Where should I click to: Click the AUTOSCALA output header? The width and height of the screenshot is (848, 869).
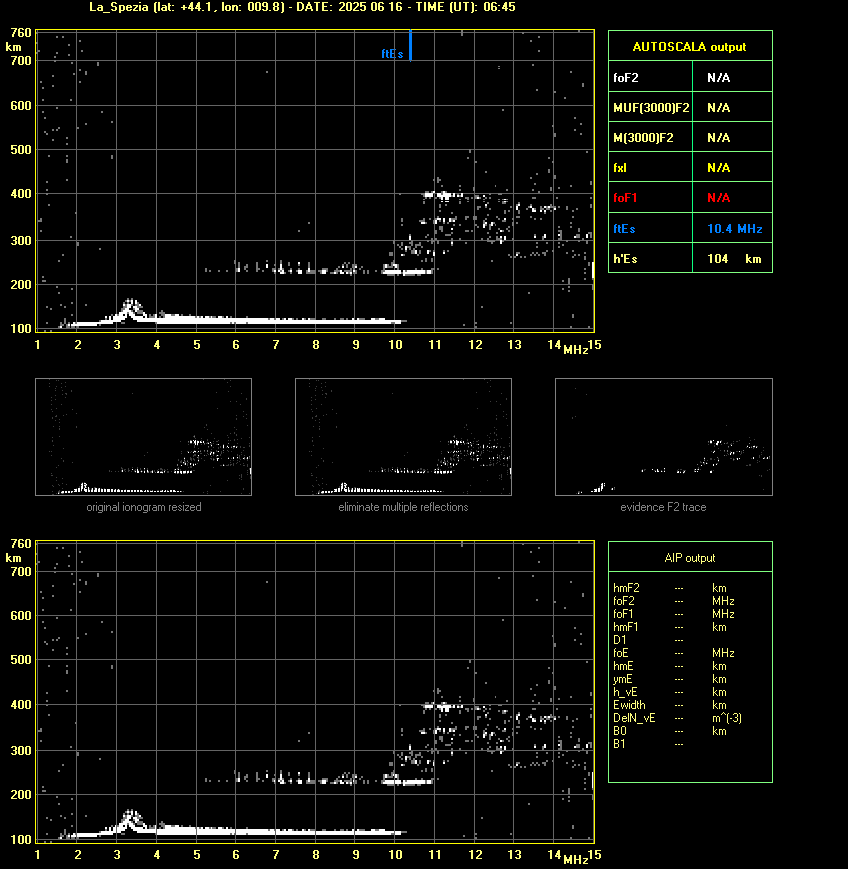(690, 47)
